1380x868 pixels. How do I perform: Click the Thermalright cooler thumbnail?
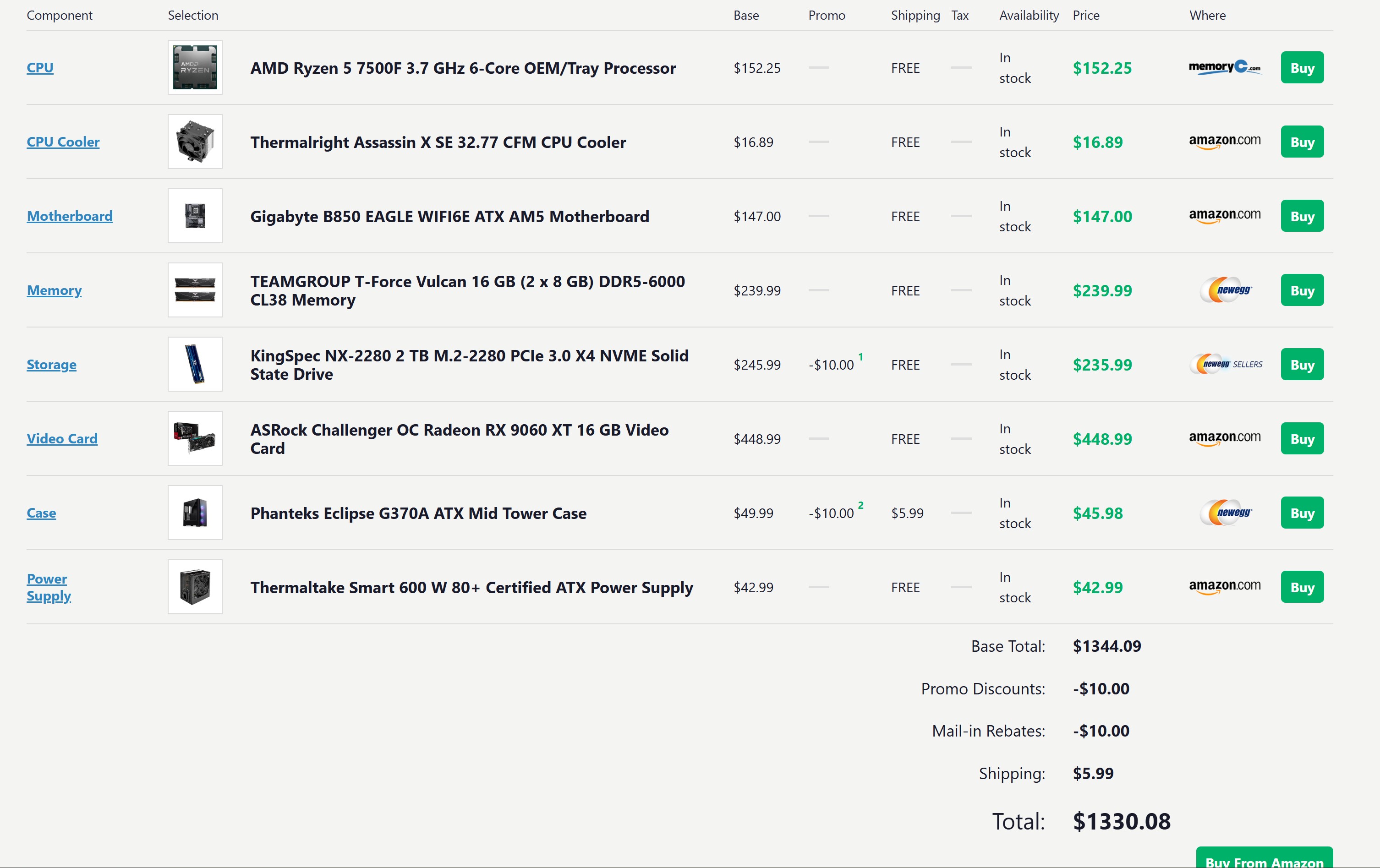(x=195, y=142)
